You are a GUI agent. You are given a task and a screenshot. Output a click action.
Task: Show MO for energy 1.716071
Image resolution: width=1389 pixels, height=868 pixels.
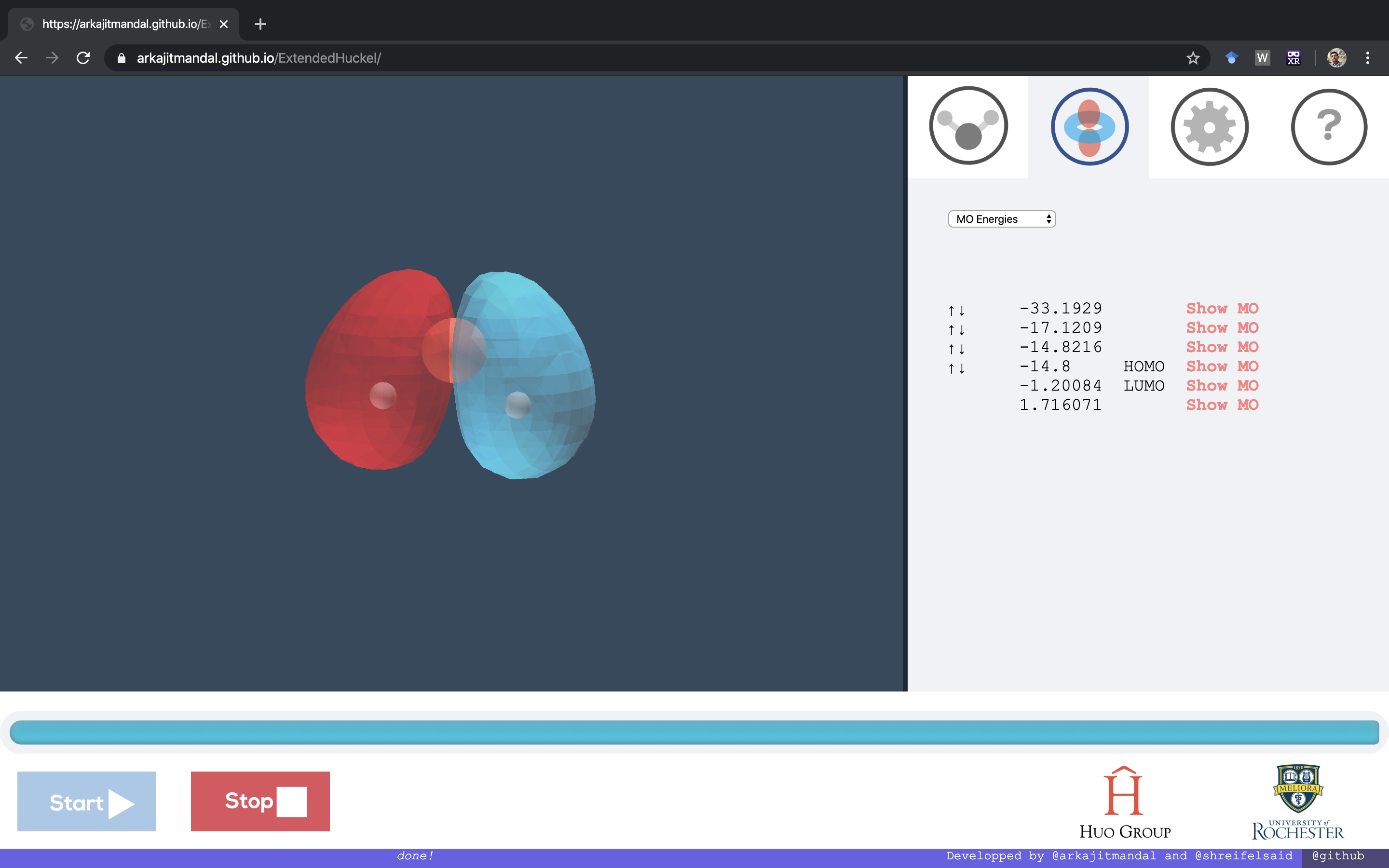click(x=1222, y=405)
